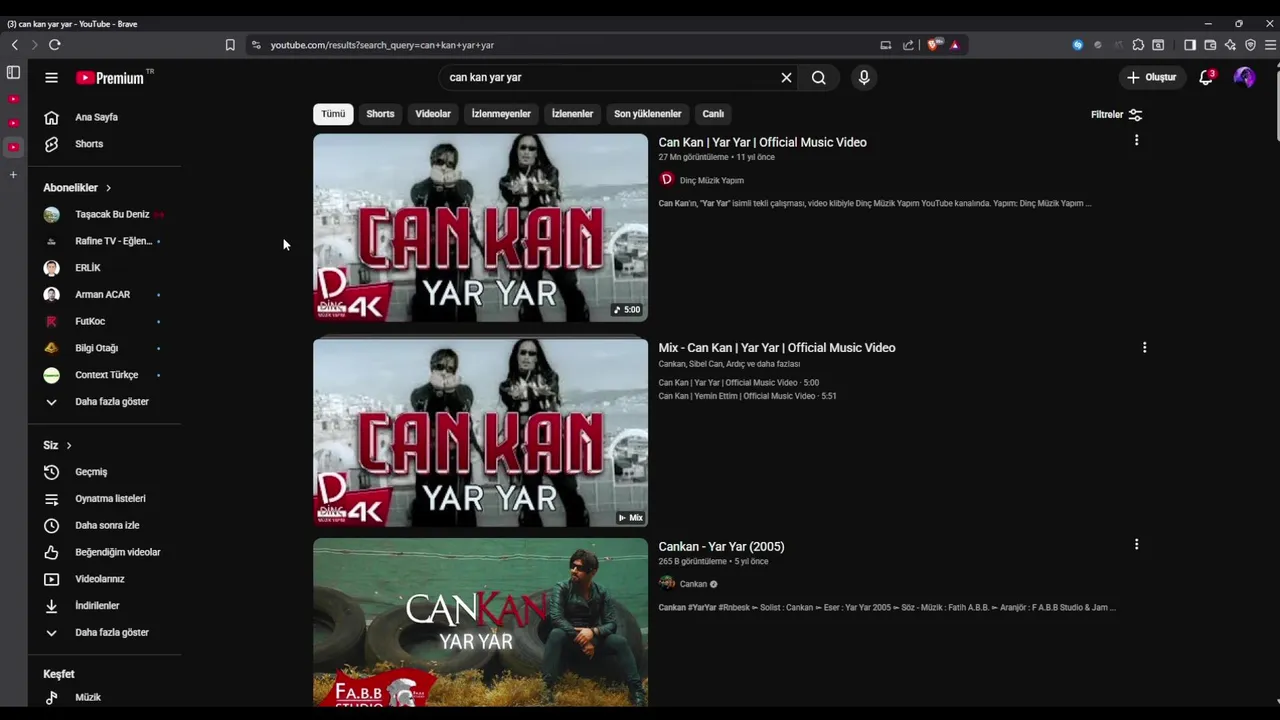The width and height of the screenshot is (1280, 720).
Task: Go back with the browser back arrow
Action: point(14,45)
